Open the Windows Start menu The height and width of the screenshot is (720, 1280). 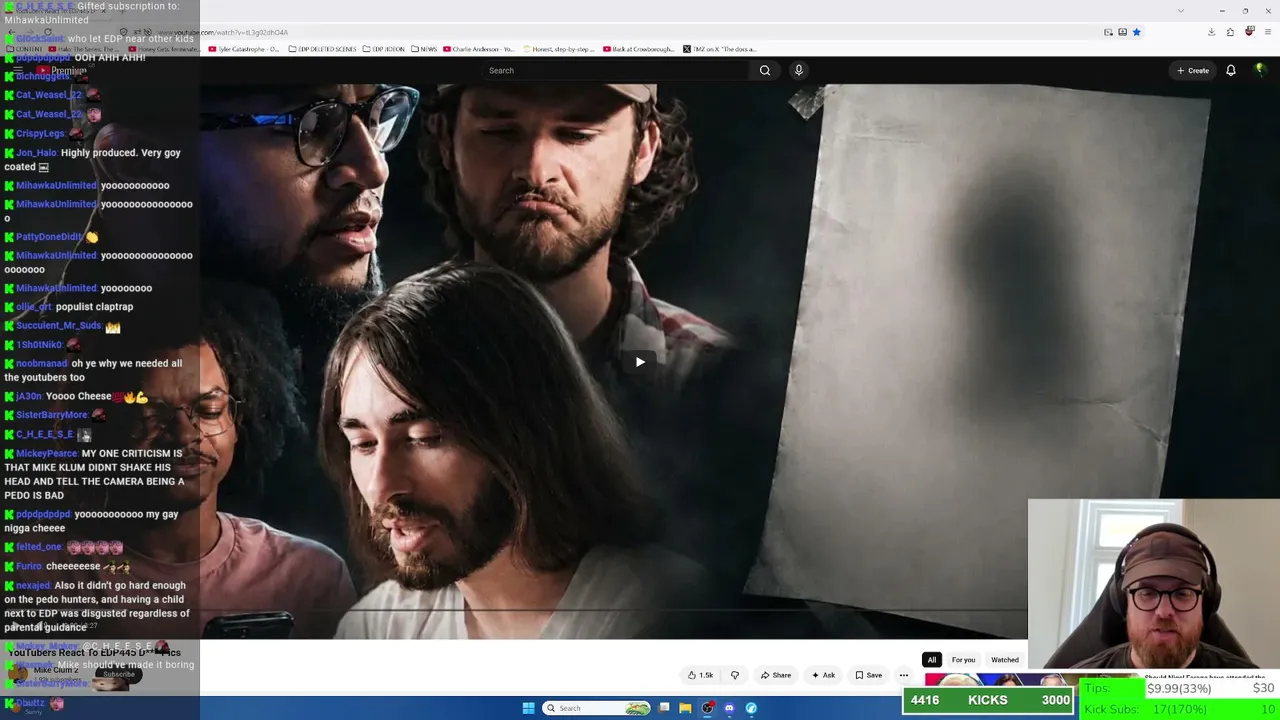coord(528,708)
